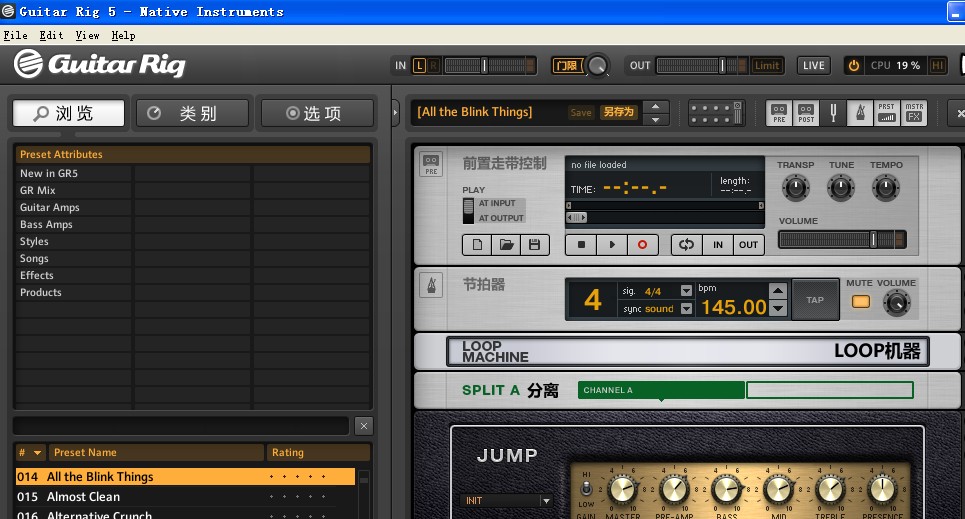
Task: Toggle the PRE tapedeck icon in toolbar
Action: point(779,113)
